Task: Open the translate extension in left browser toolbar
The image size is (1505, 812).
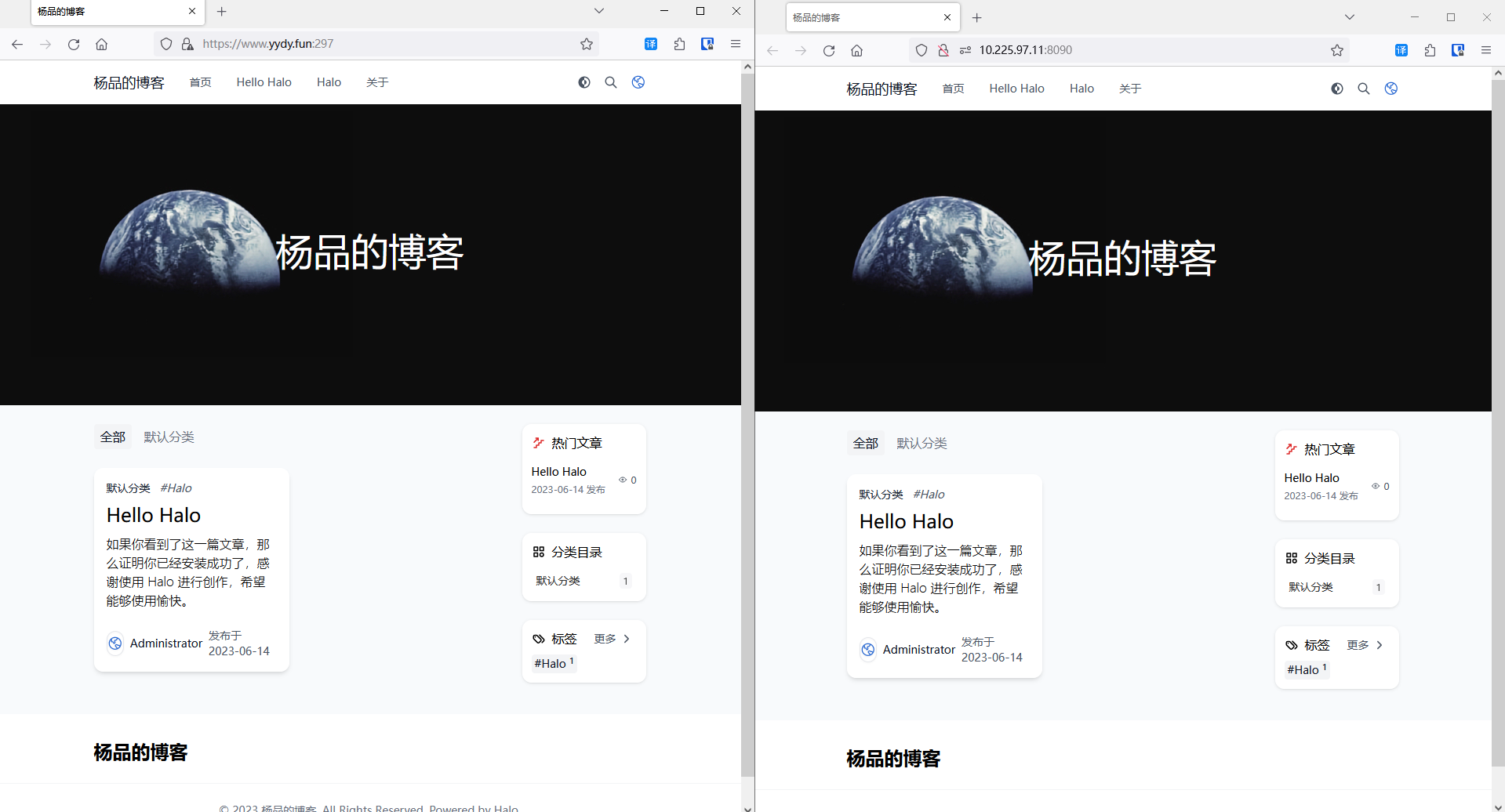Action: tap(651, 44)
